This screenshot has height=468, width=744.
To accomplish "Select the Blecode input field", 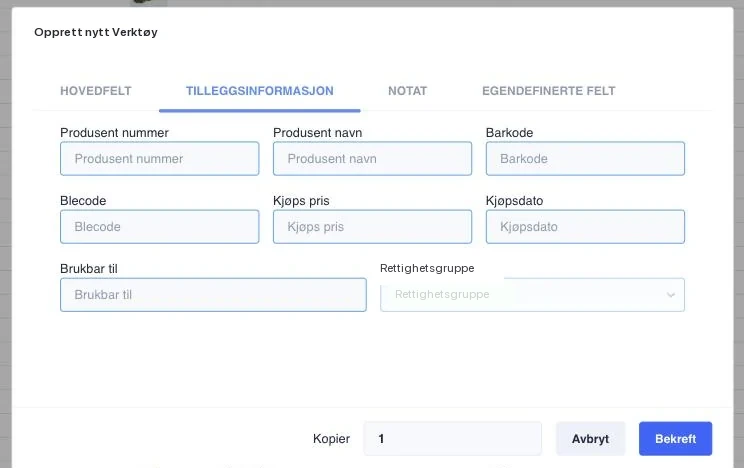I will click(x=159, y=227).
